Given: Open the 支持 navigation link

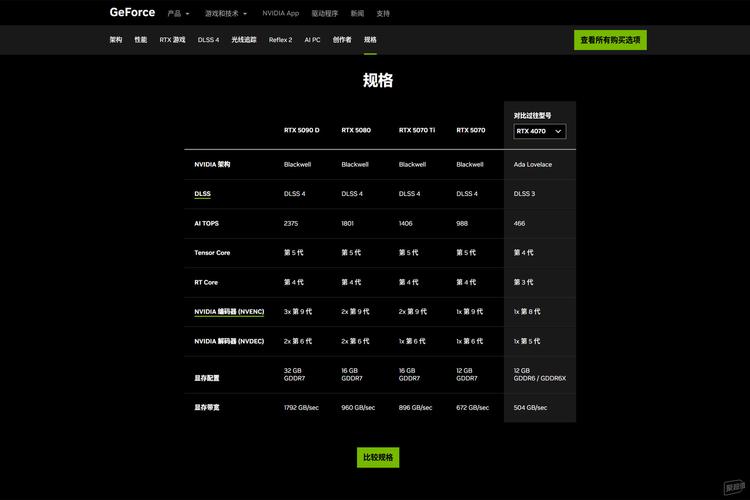Looking at the screenshot, I should (383, 14).
